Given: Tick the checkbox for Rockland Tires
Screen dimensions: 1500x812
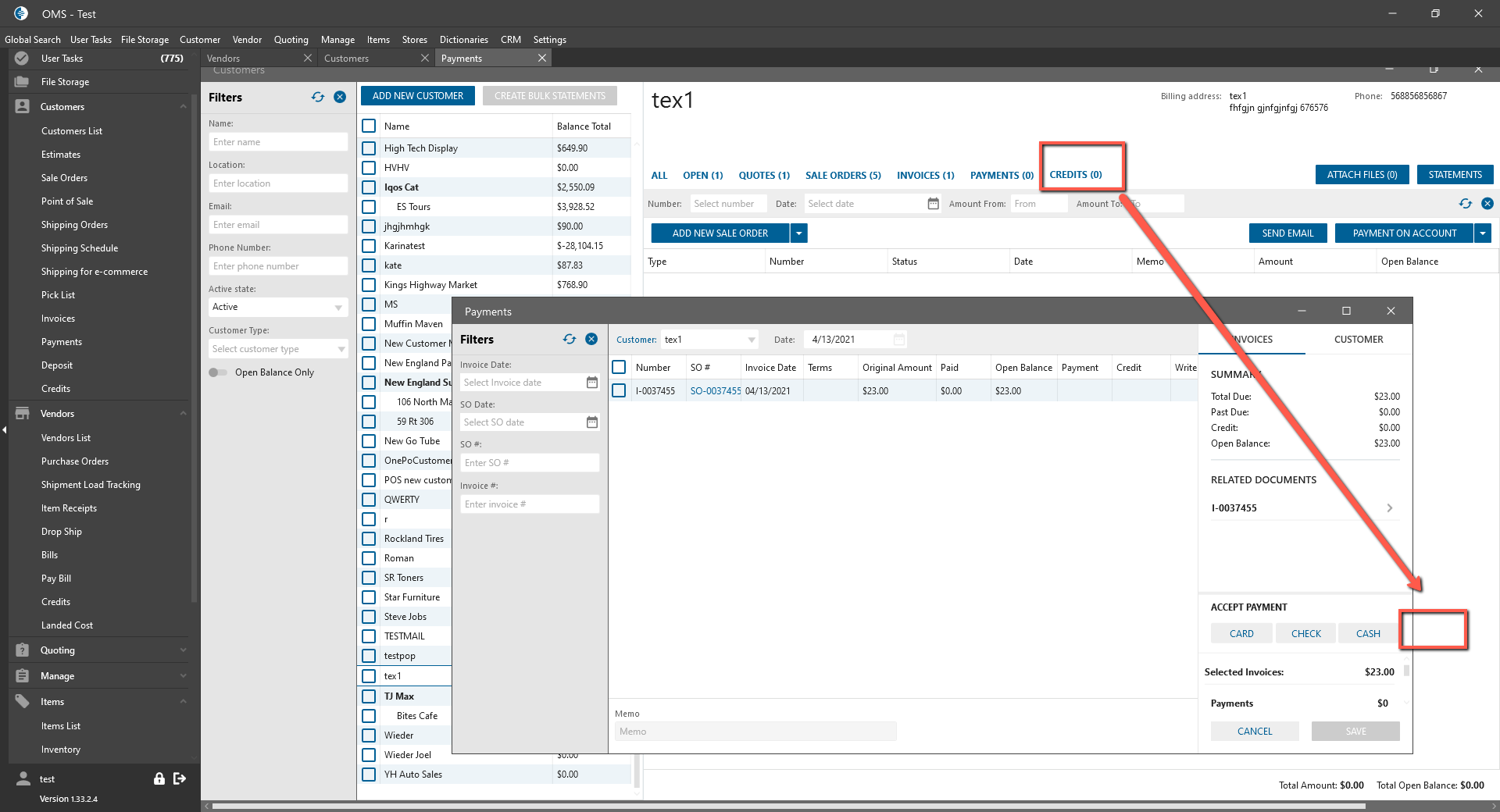Looking at the screenshot, I should point(369,539).
